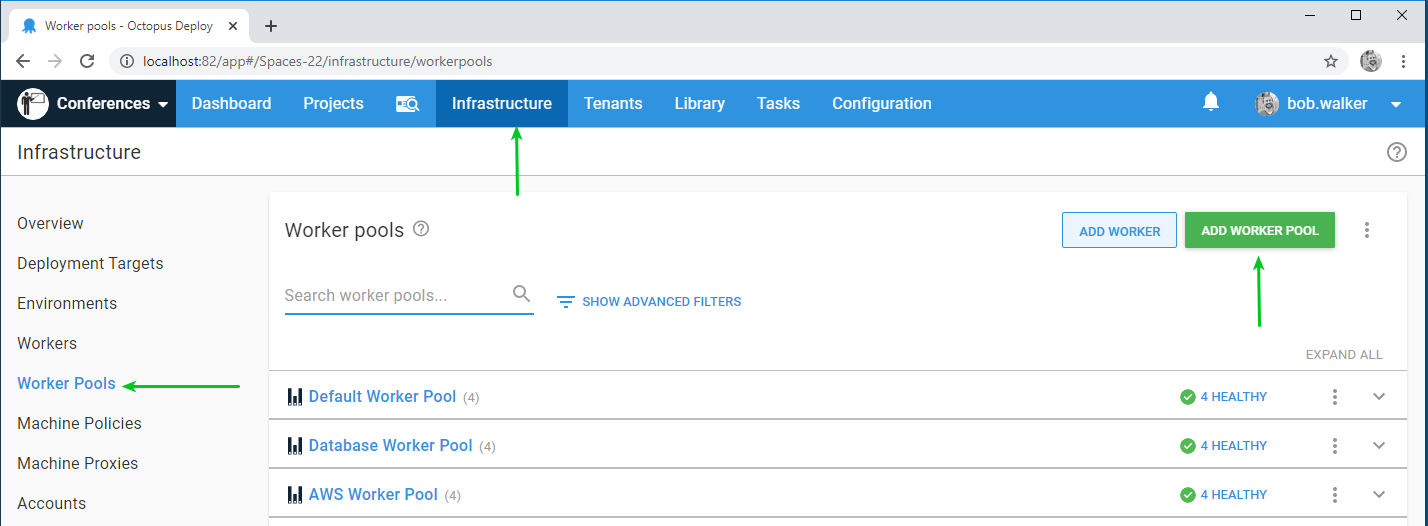Bookmark this page with star icon

coord(1331,61)
